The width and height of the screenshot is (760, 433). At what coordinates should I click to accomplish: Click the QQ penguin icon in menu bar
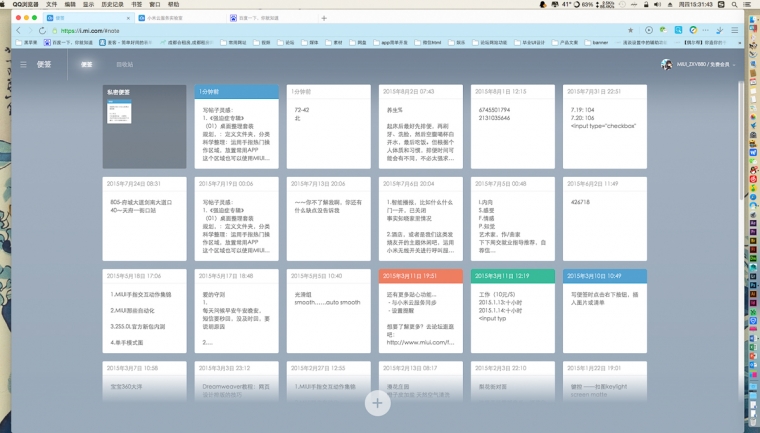tap(542, 4)
